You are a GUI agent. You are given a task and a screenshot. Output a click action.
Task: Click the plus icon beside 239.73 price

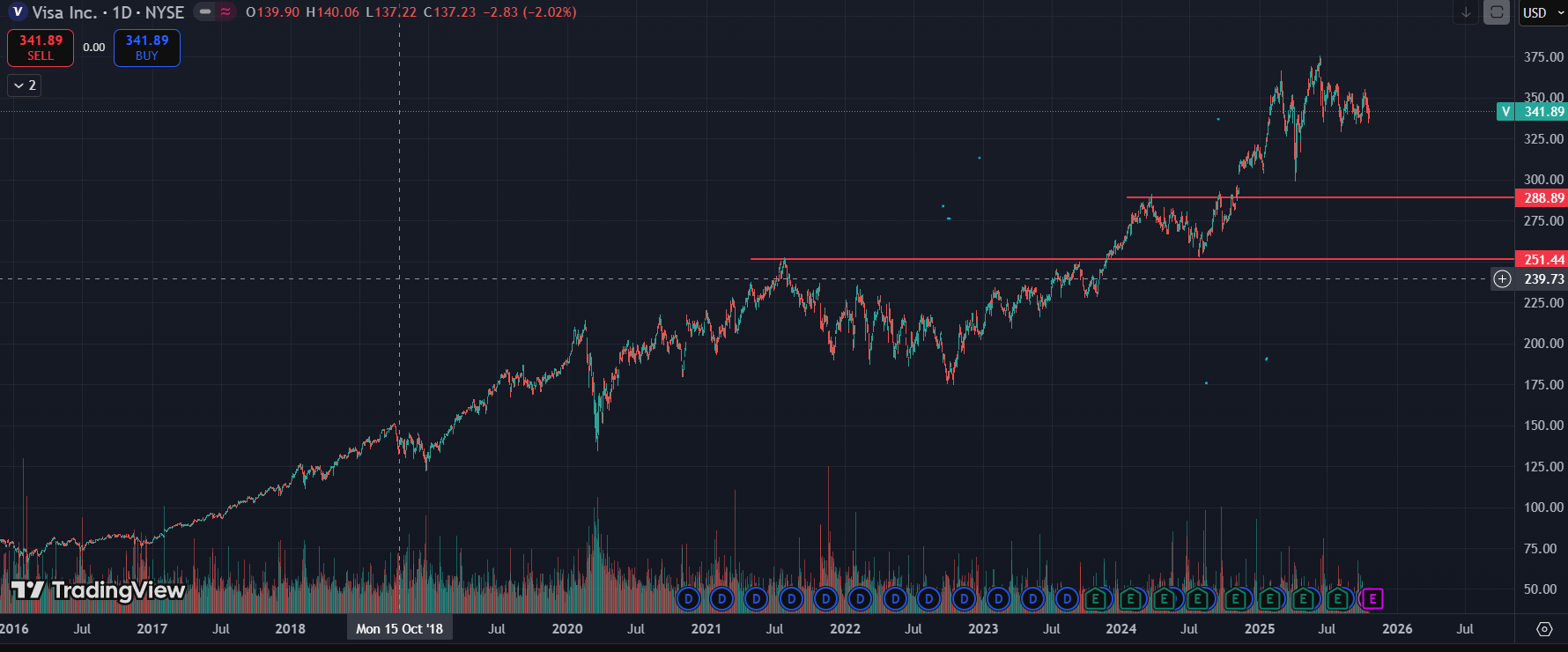click(1503, 279)
